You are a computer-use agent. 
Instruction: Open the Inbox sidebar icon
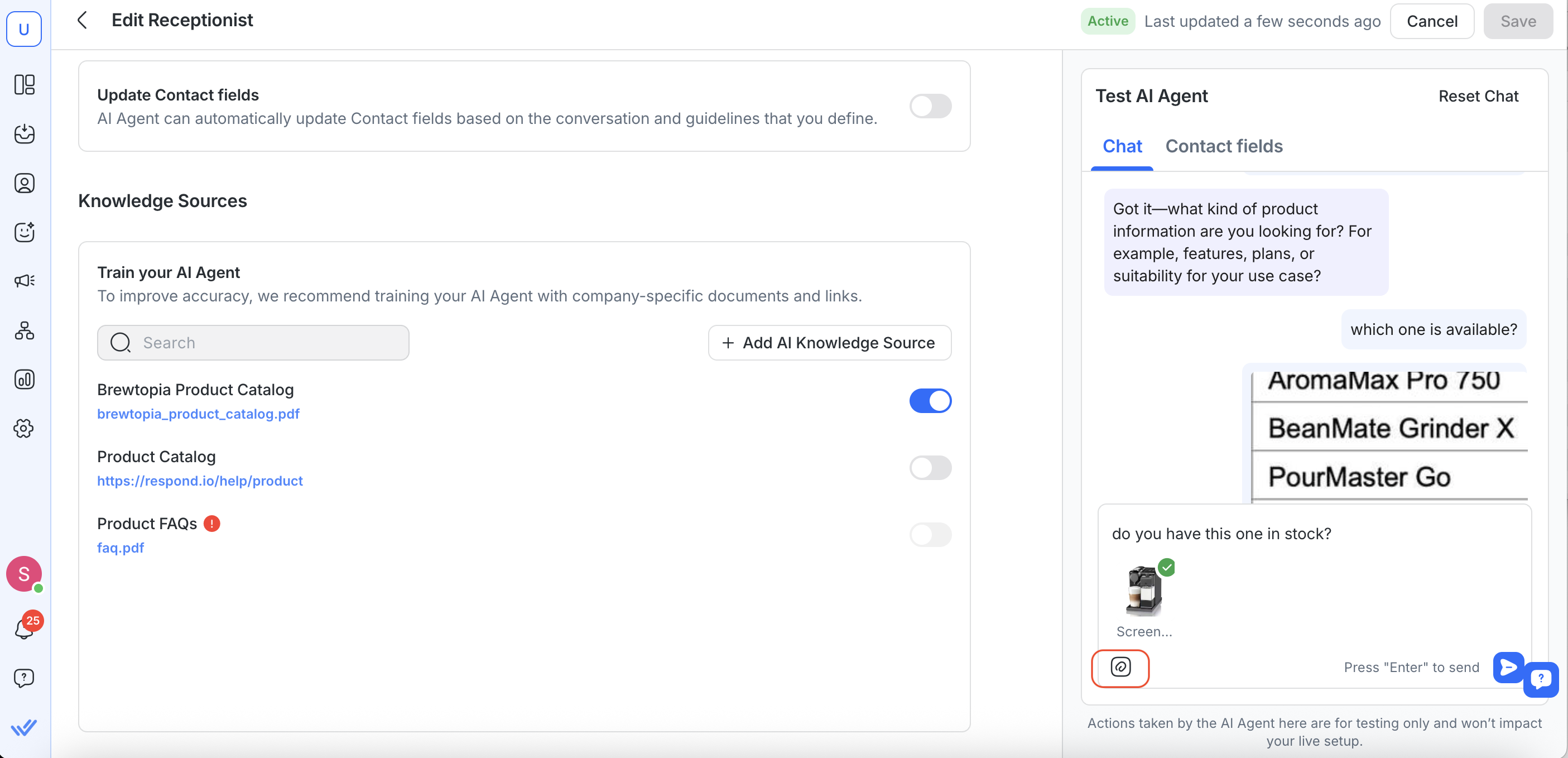point(25,134)
